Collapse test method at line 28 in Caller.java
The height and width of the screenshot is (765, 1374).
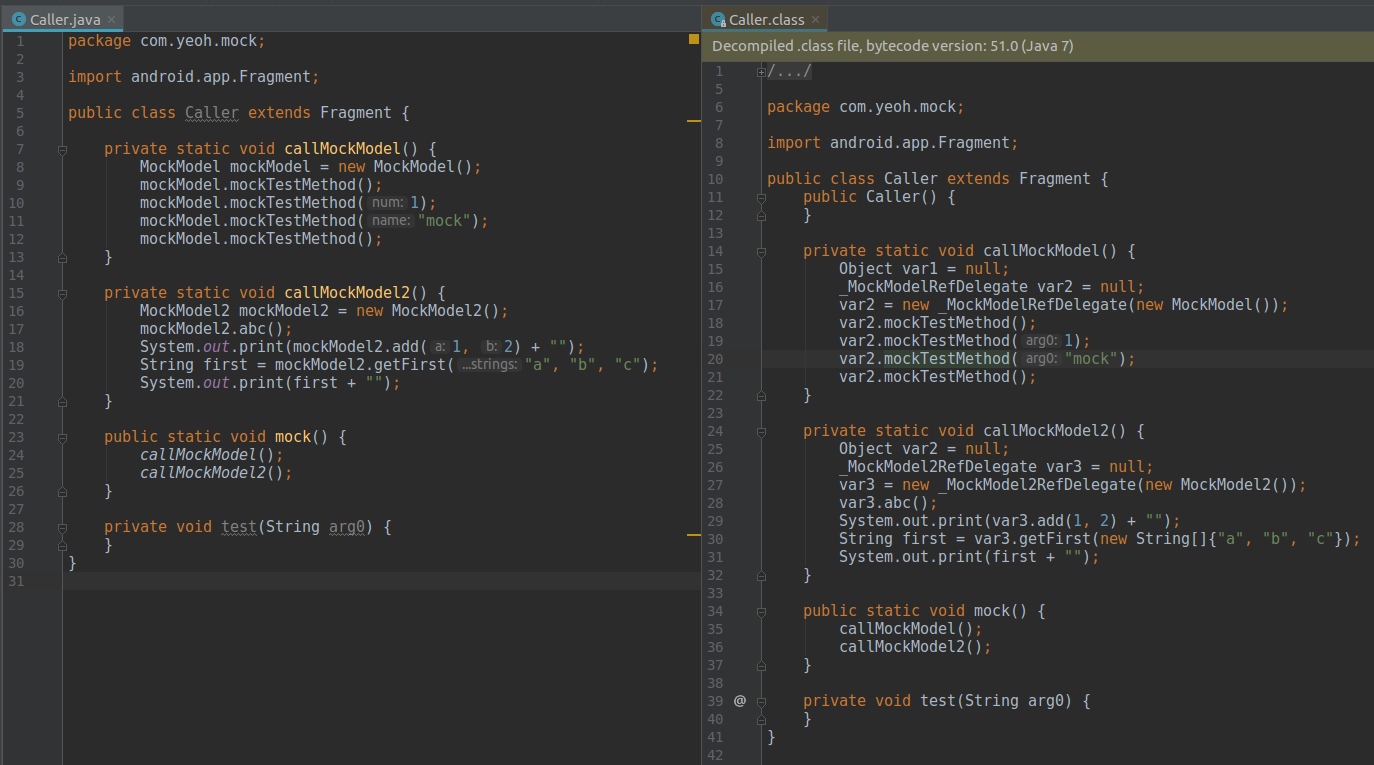click(62, 527)
